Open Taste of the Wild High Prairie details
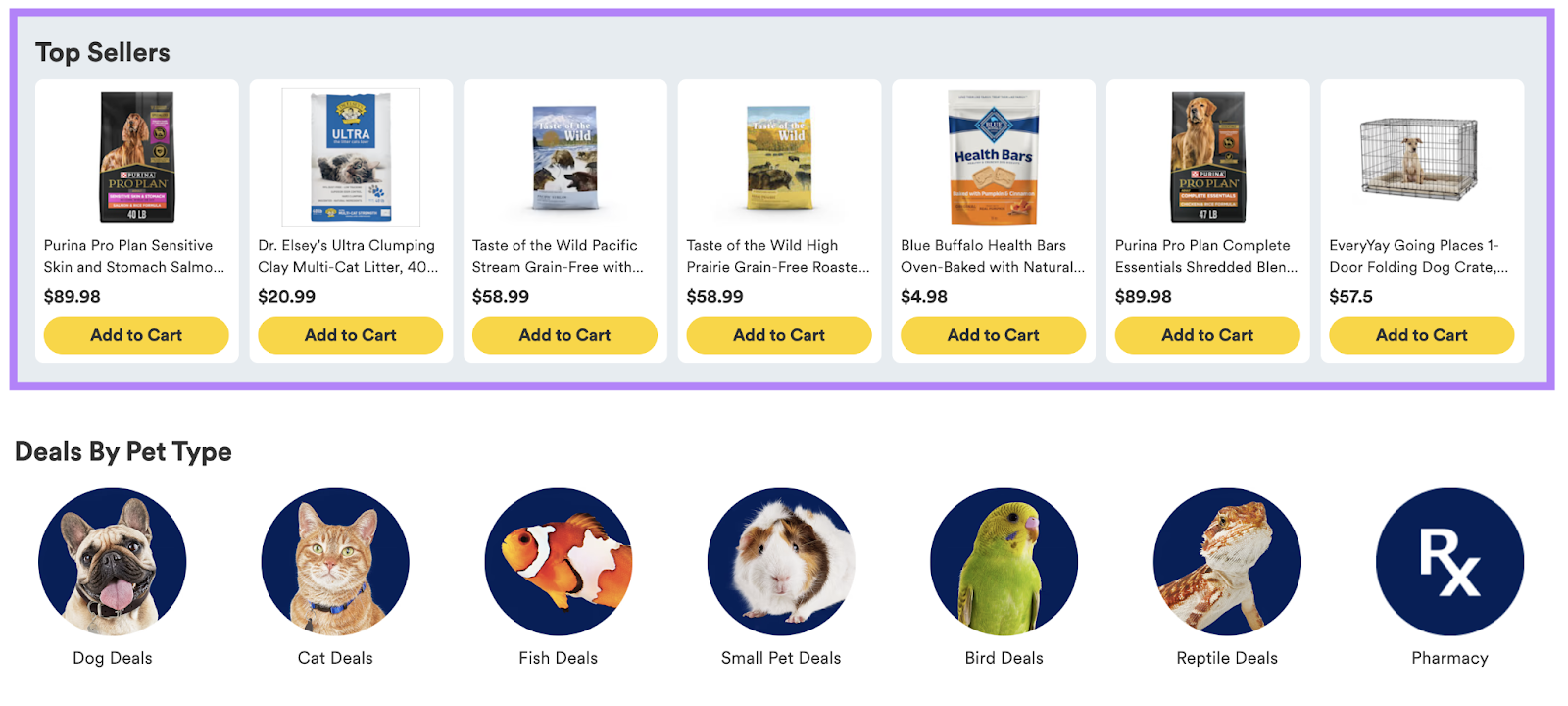 pos(779,256)
